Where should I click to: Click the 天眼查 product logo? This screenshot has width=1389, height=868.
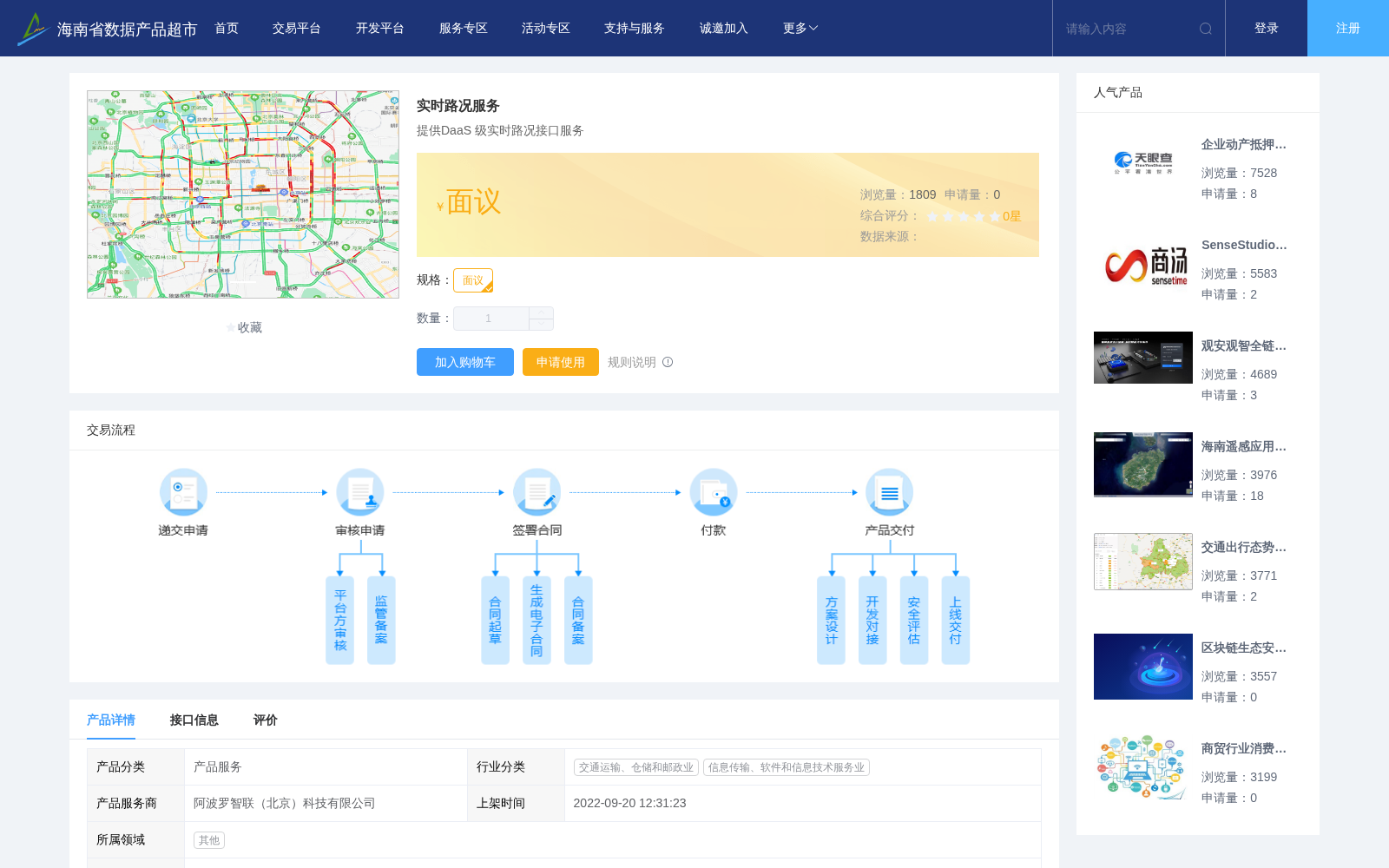(1143, 162)
